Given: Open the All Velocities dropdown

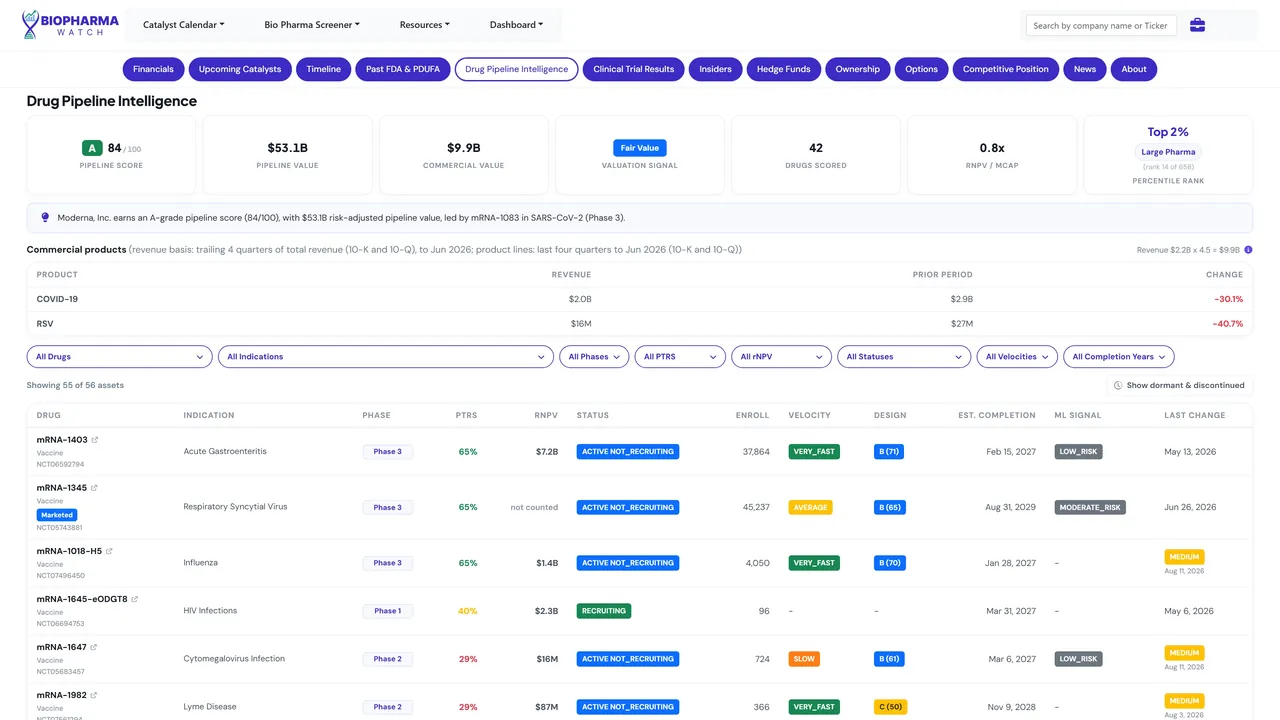Looking at the screenshot, I should 1017,357.
